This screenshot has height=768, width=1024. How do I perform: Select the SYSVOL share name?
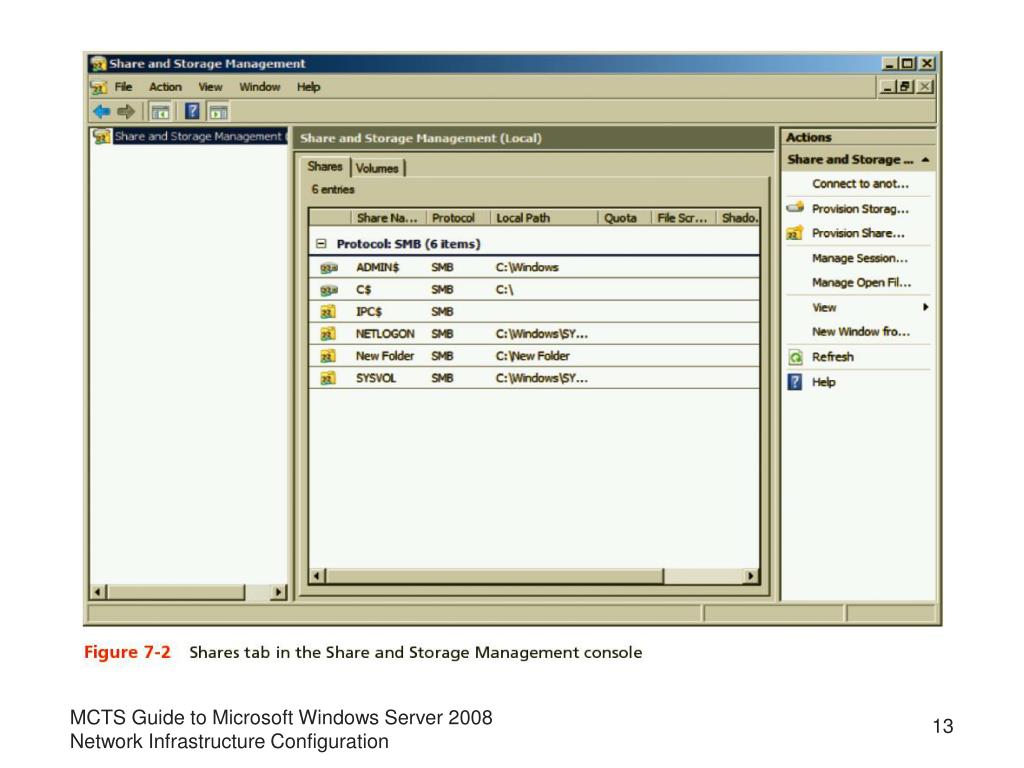(x=376, y=379)
